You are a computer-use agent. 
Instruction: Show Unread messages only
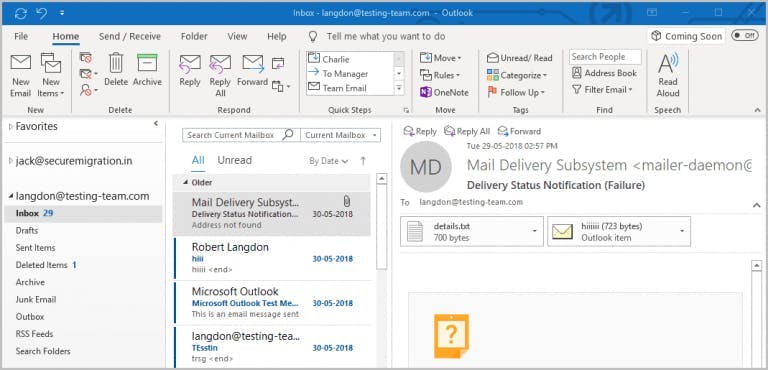[235, 160]
